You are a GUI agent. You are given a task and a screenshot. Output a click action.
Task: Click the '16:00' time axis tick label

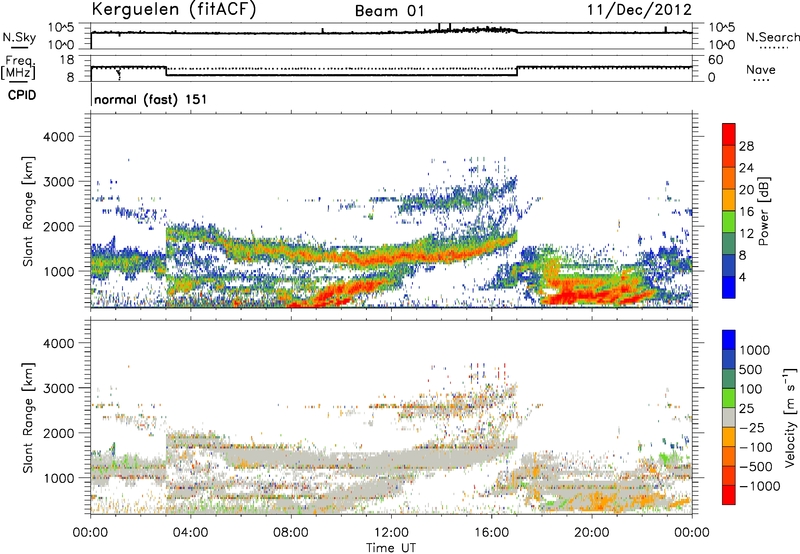(491, 533)
